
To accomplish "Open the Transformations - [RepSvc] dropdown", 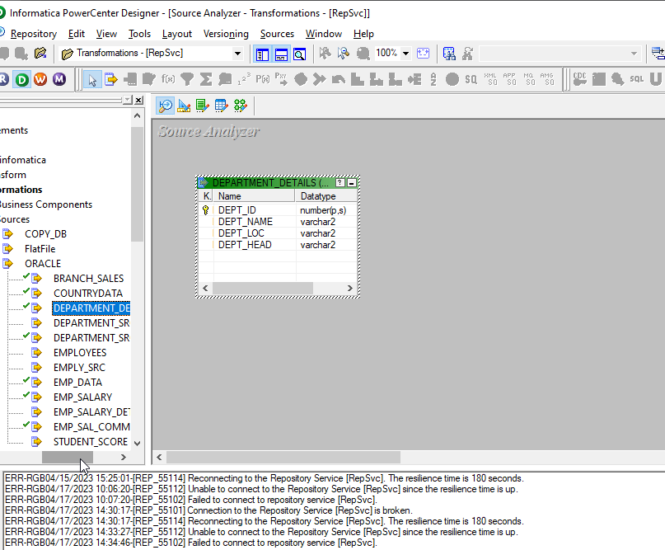I will pos(237,53).
